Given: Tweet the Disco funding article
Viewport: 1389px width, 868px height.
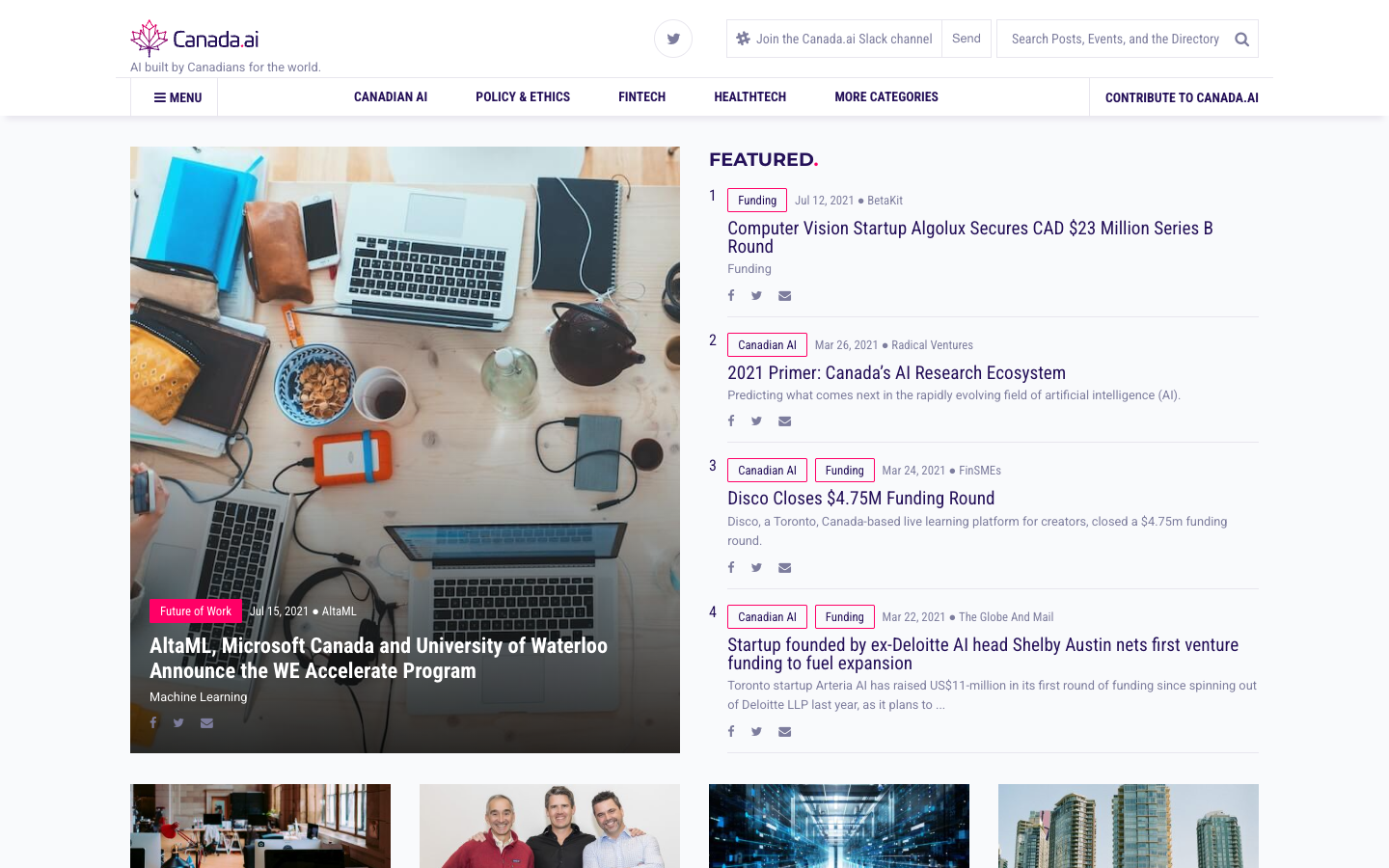Looking at the screenshot, I should [756, 568].
